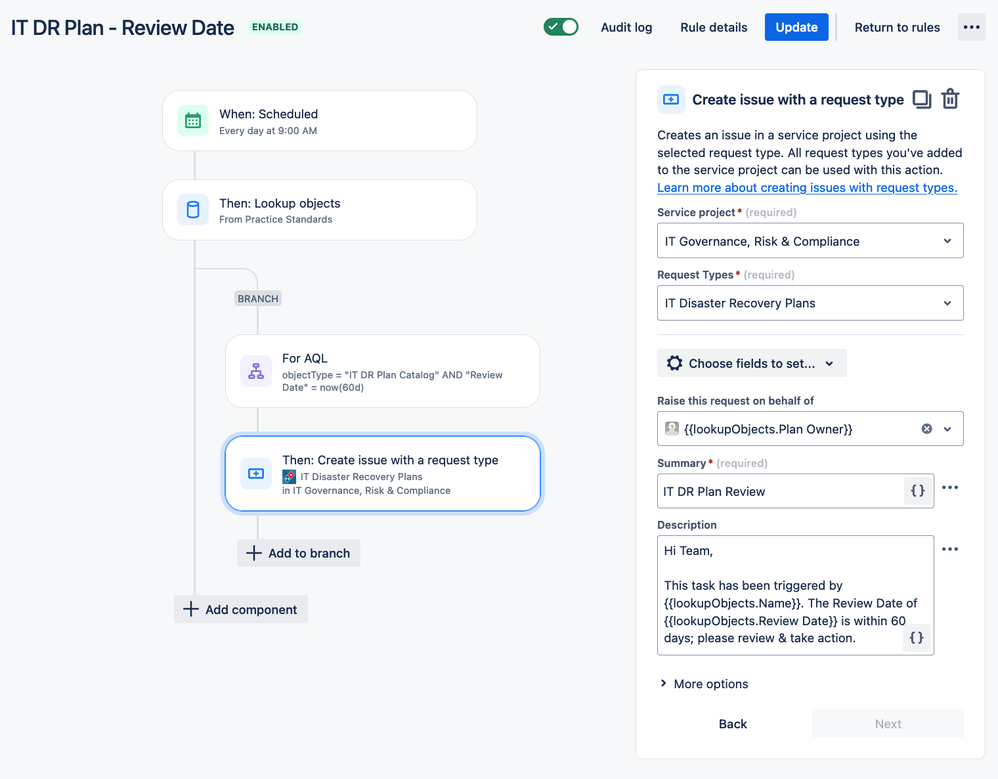
Task: Return to rules list
Action: (897, 27)
